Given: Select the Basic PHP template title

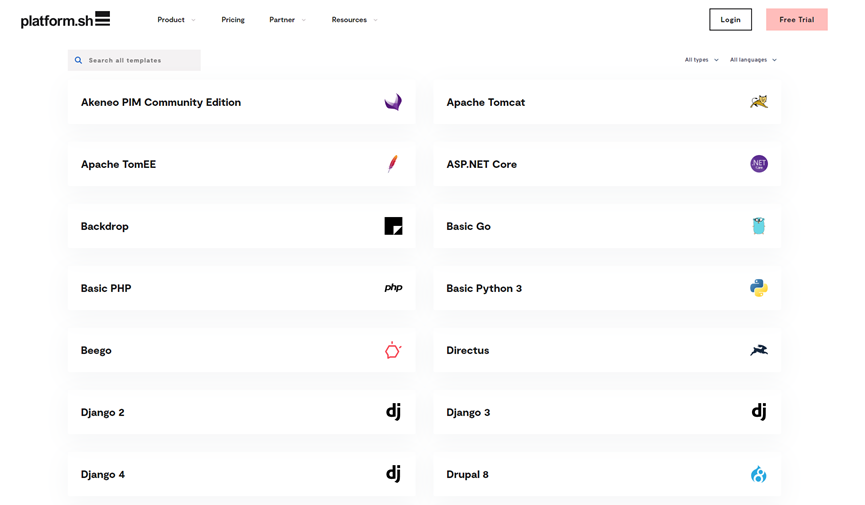Looking at the screenshot, I should point(106,288).
